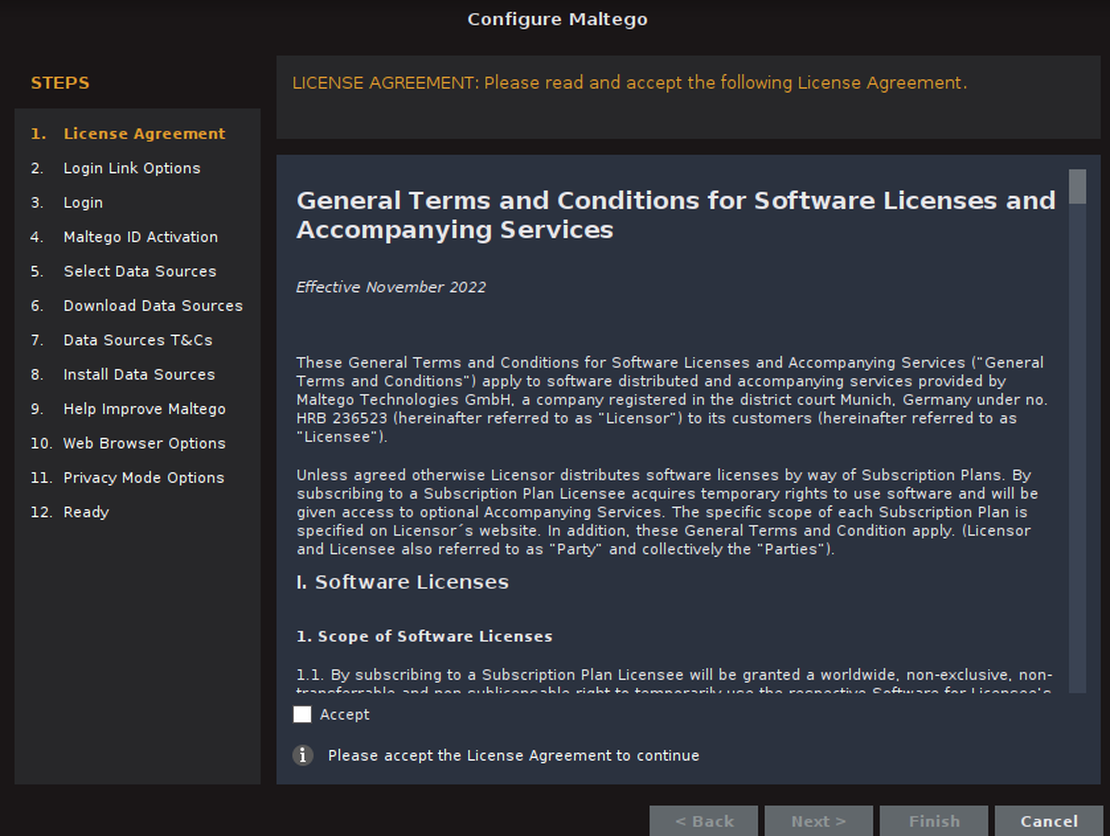Select Login Link Options step
Viewport: 1110px width, 836px height.
[x=131, y=168]
